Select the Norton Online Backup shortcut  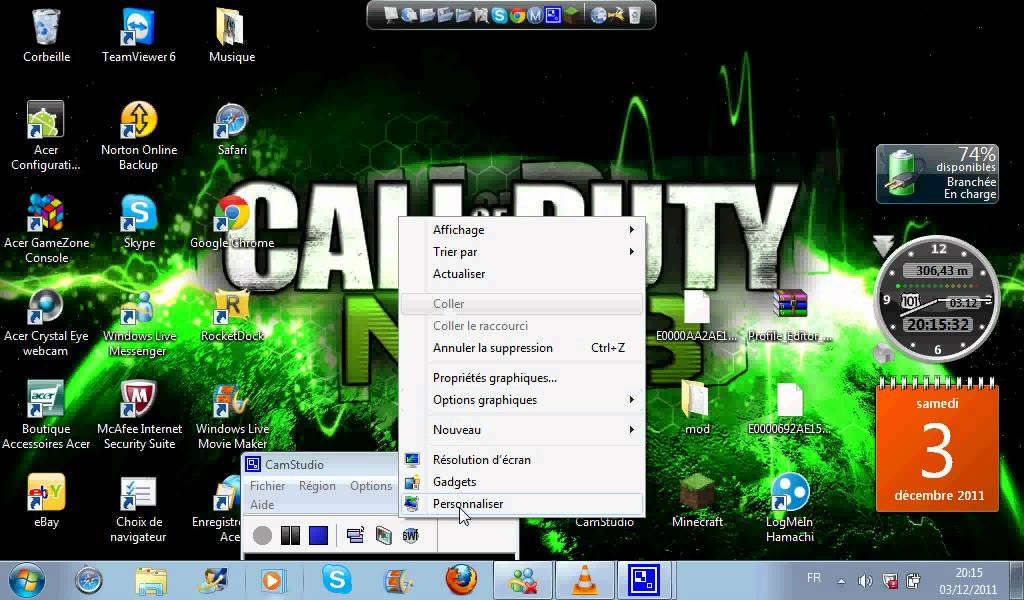(x=138, y=136)
